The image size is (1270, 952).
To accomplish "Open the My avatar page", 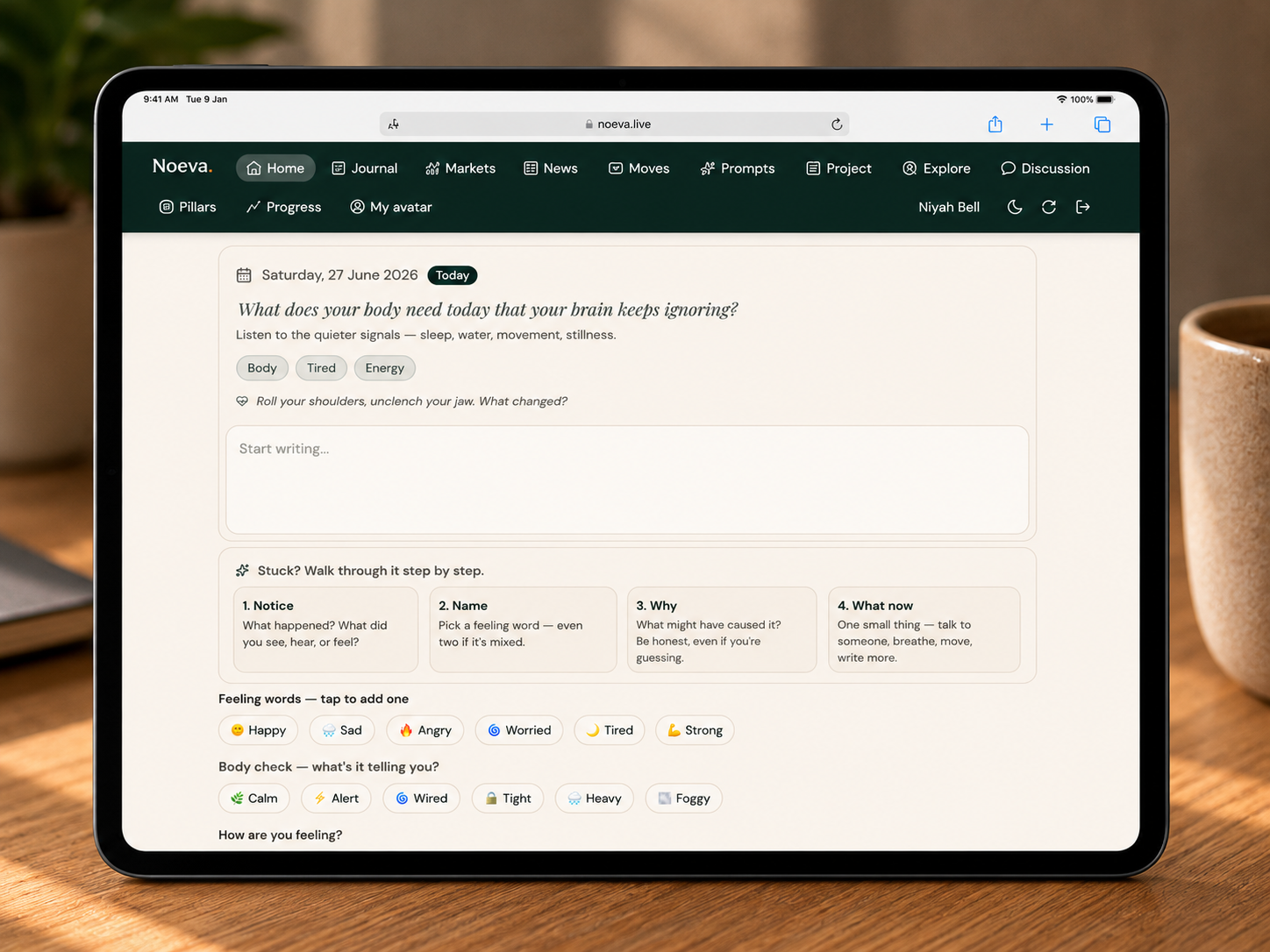I will click(391, 207).
